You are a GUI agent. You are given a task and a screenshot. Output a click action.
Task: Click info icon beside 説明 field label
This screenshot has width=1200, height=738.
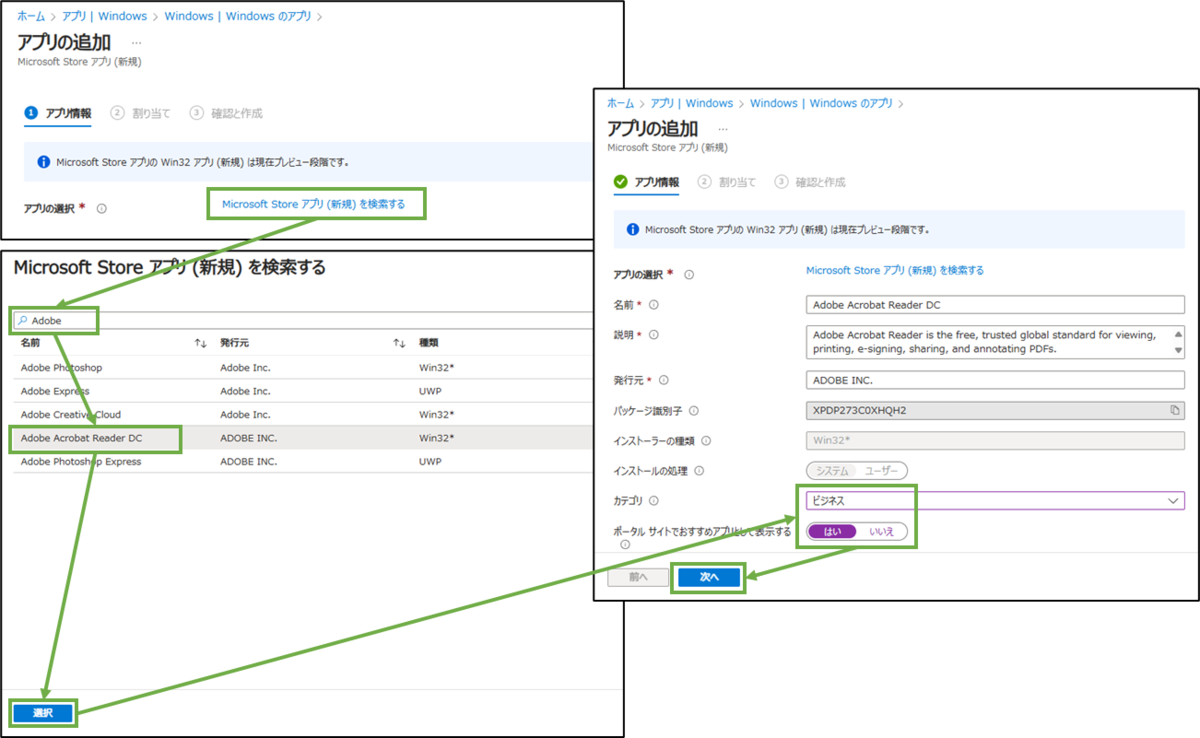click(654, 334)
